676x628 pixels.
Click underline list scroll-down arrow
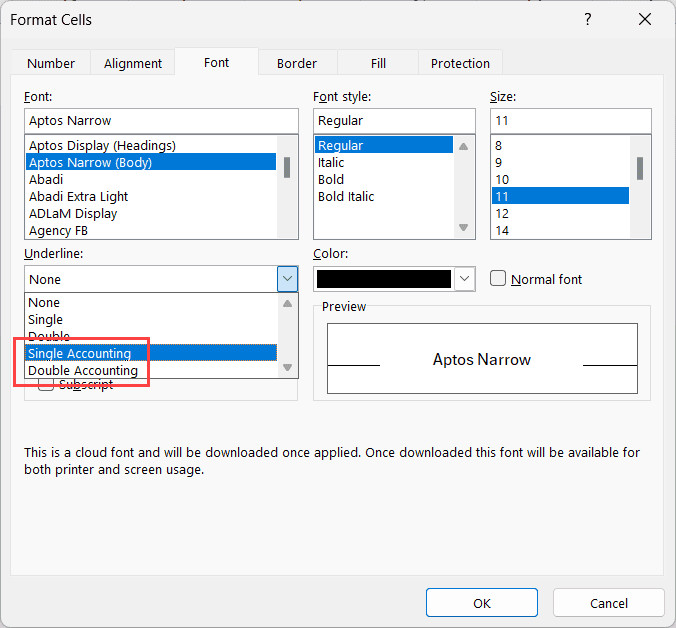pyautogui.click(x=287, y=367)
